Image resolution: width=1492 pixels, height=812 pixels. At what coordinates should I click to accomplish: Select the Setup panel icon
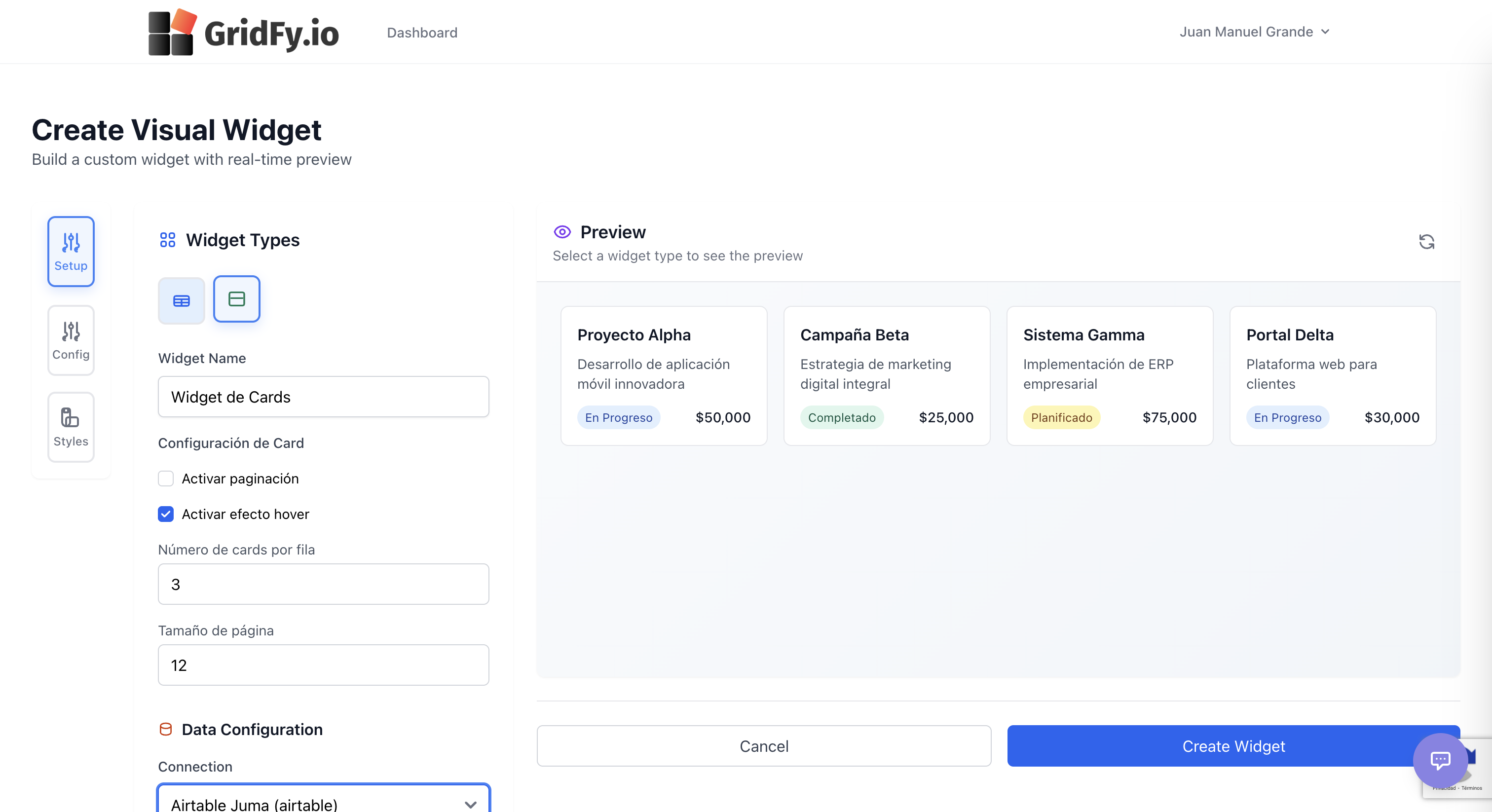(70, 252)
